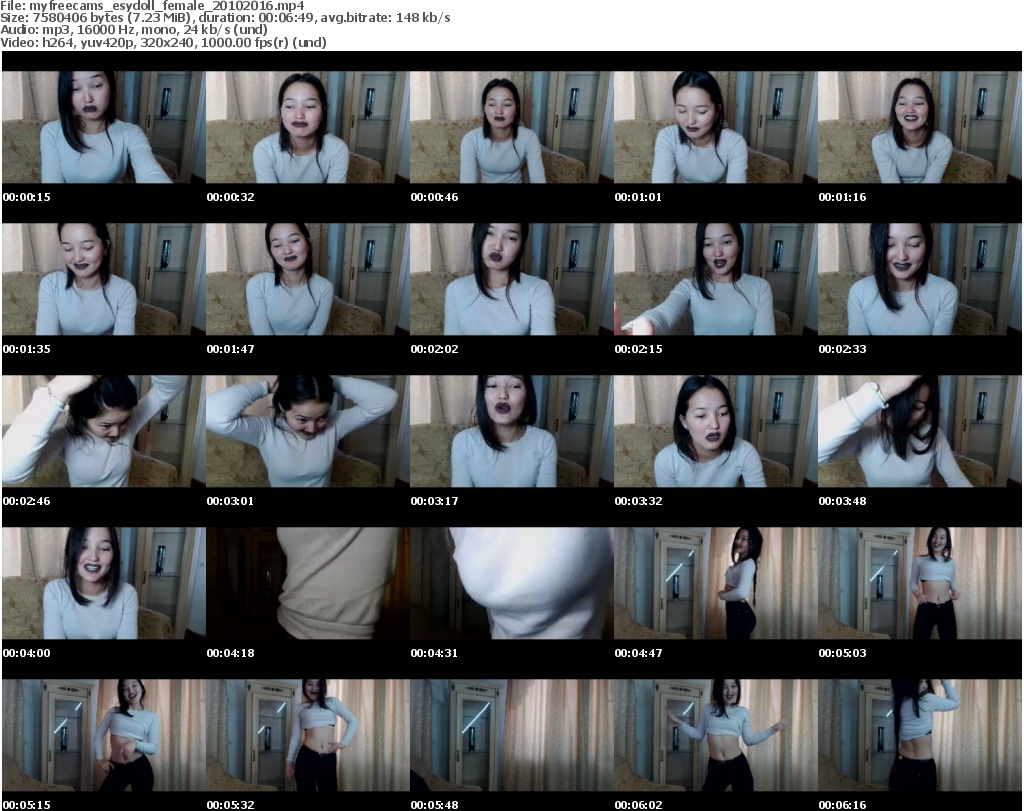Click the 00:06:16 timestamp text

pyautogui.click(x=842, y=805)
